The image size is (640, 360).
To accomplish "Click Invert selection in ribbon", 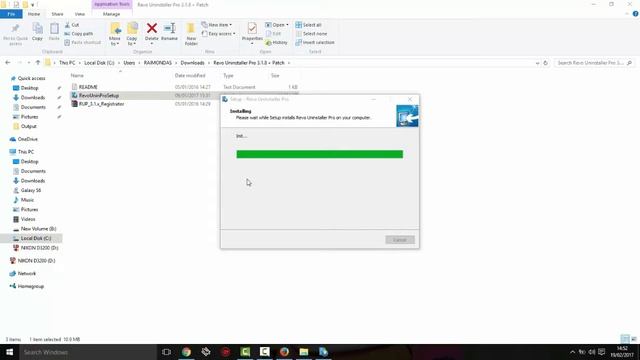I will 315,42.
